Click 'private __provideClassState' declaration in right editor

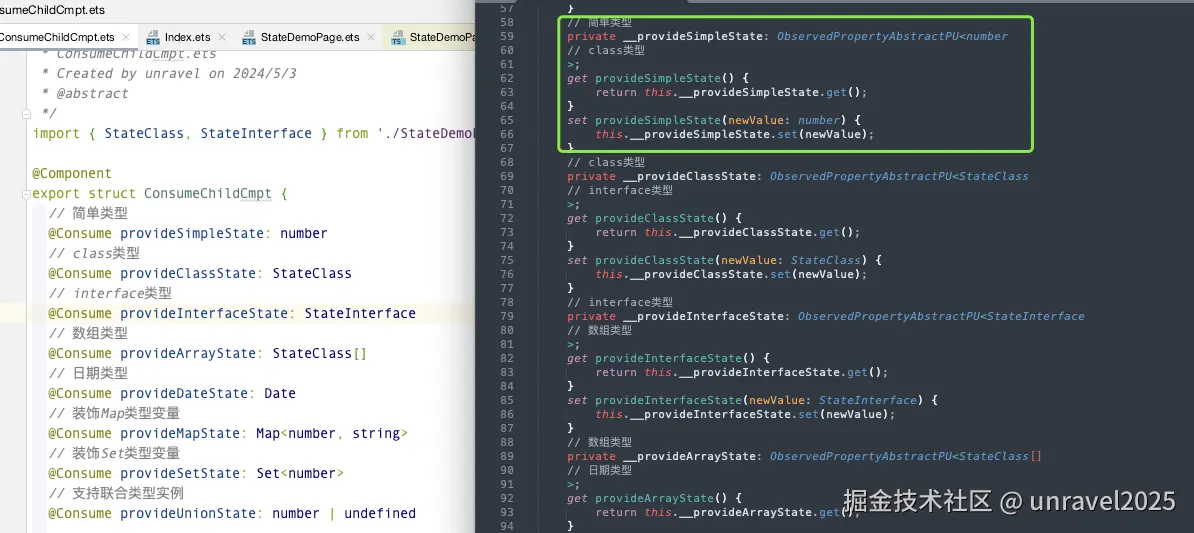point(797,177)
